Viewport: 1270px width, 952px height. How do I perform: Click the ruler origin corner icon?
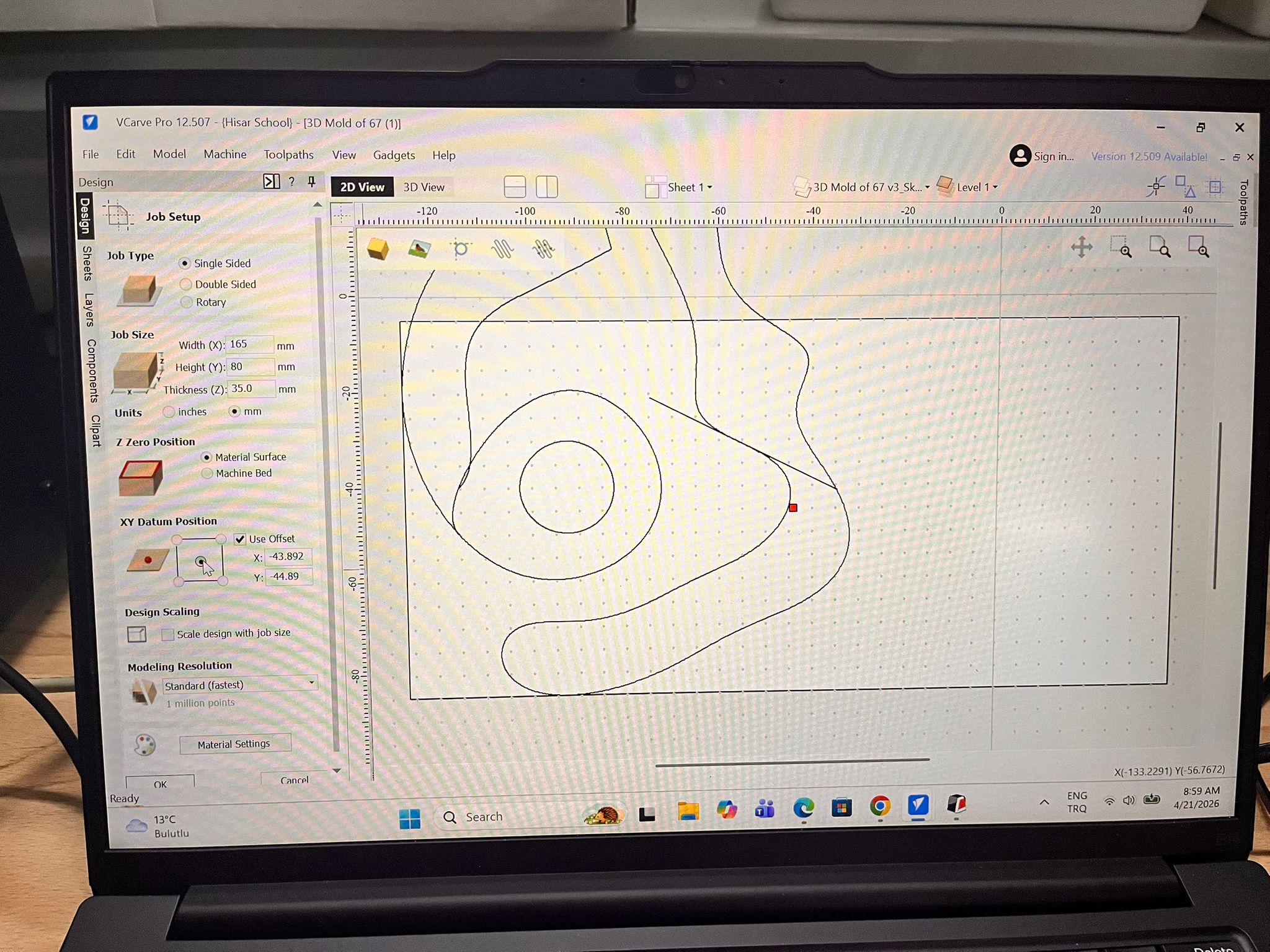340,214
